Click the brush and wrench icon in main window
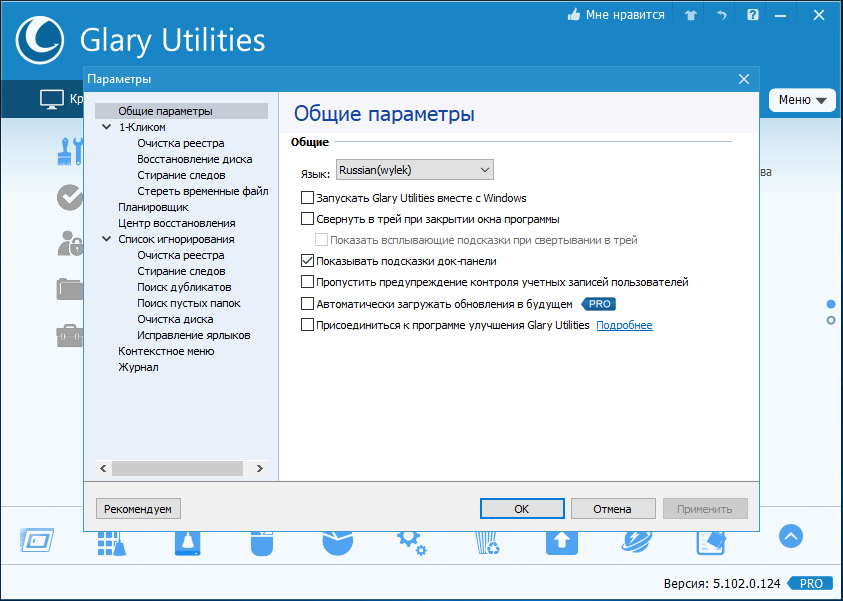The height and width of the screenshot is (601, 843). (70, 151)
